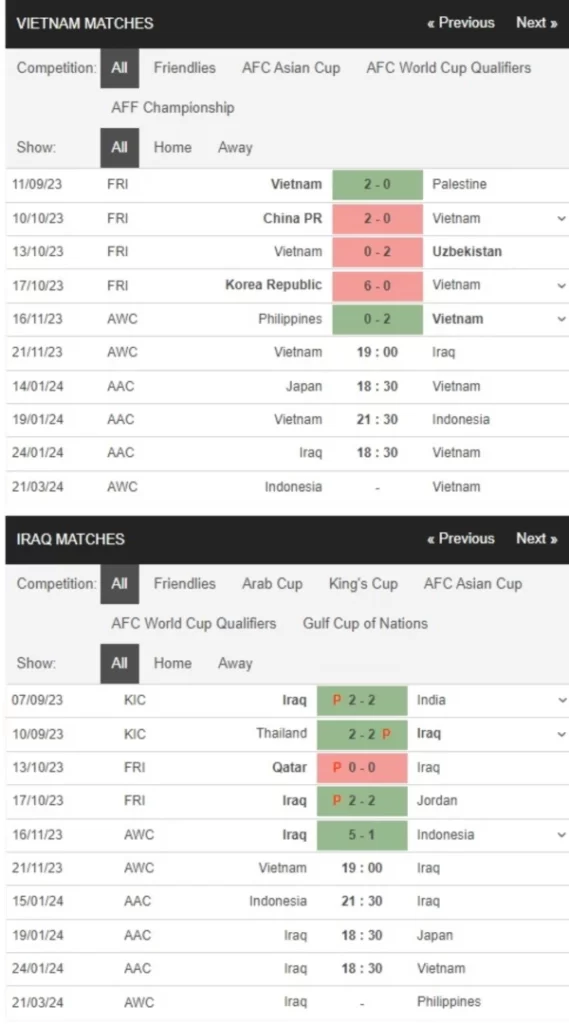Show only Home matches for Vietnam

point(172,148)
